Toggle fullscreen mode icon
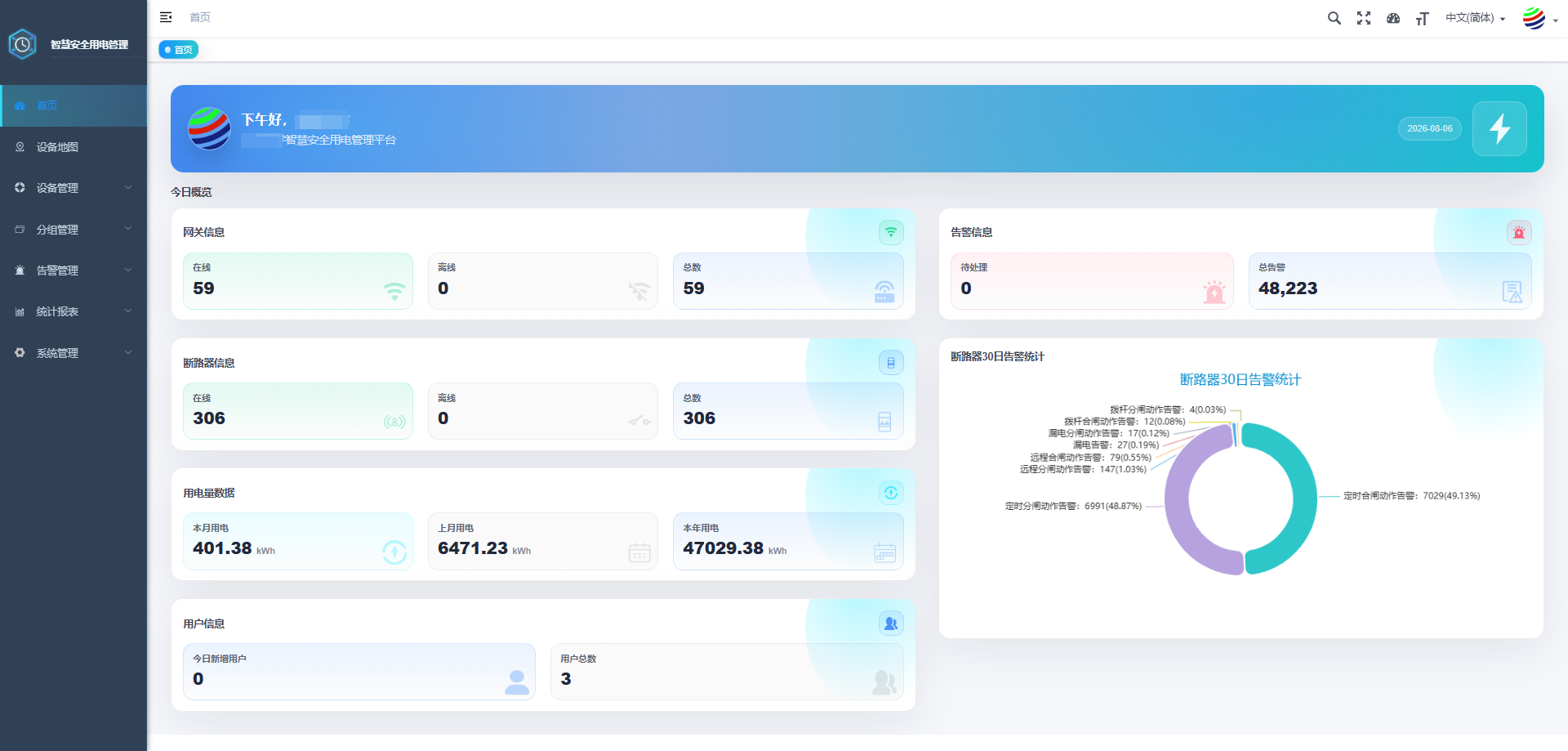This screenshot has height=751, width=1568. pyautogui.click(x=1364, y=18)
